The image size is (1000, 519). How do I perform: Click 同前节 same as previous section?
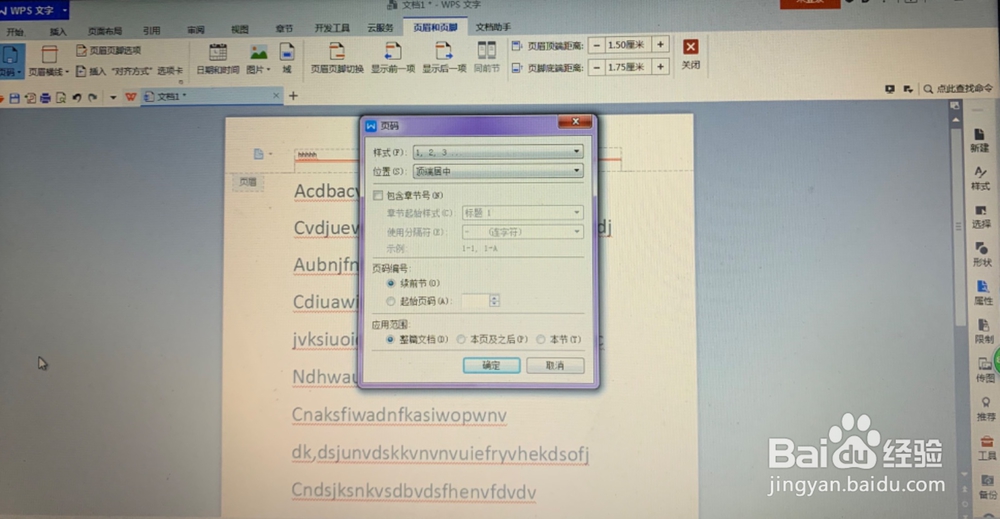[487, 58]
